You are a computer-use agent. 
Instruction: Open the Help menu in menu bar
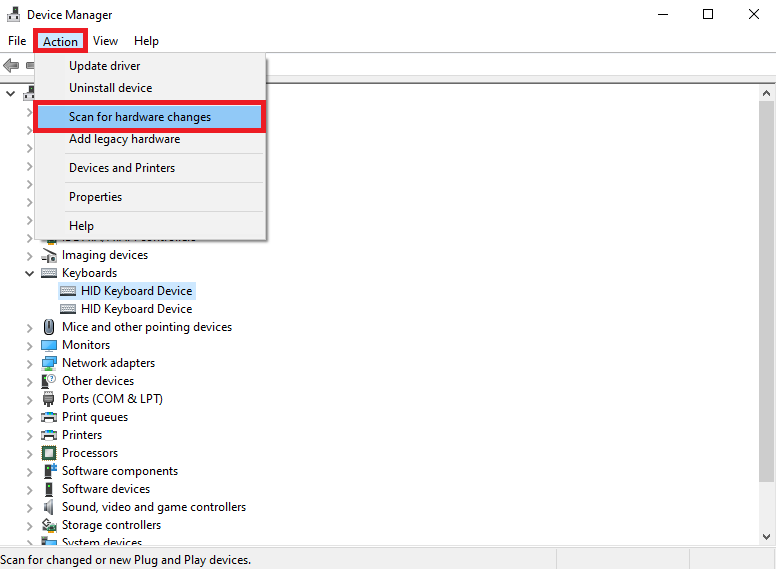point(146,41)
